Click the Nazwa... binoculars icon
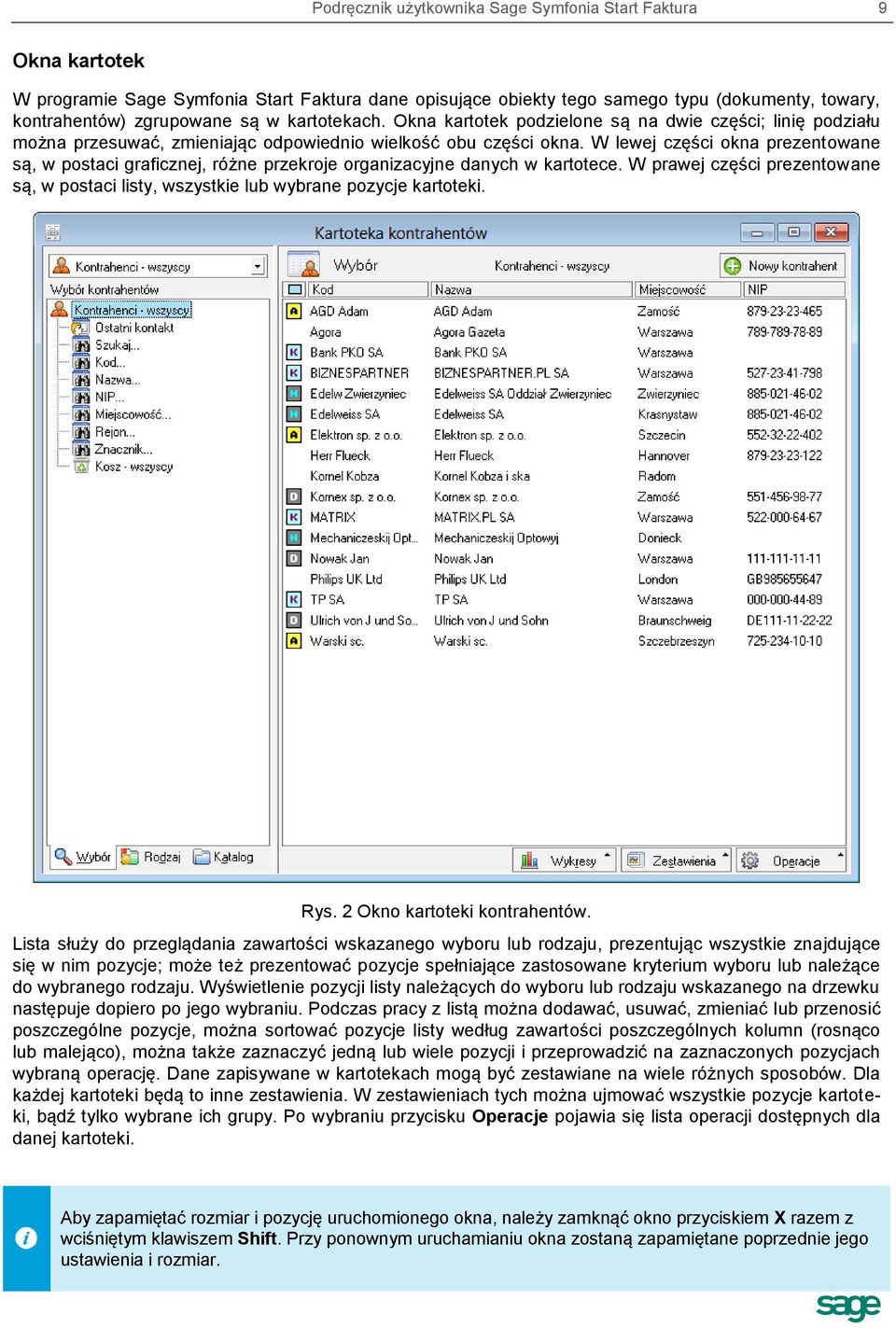This screenshot has width=896, height=1328. [x=82, y=380]
